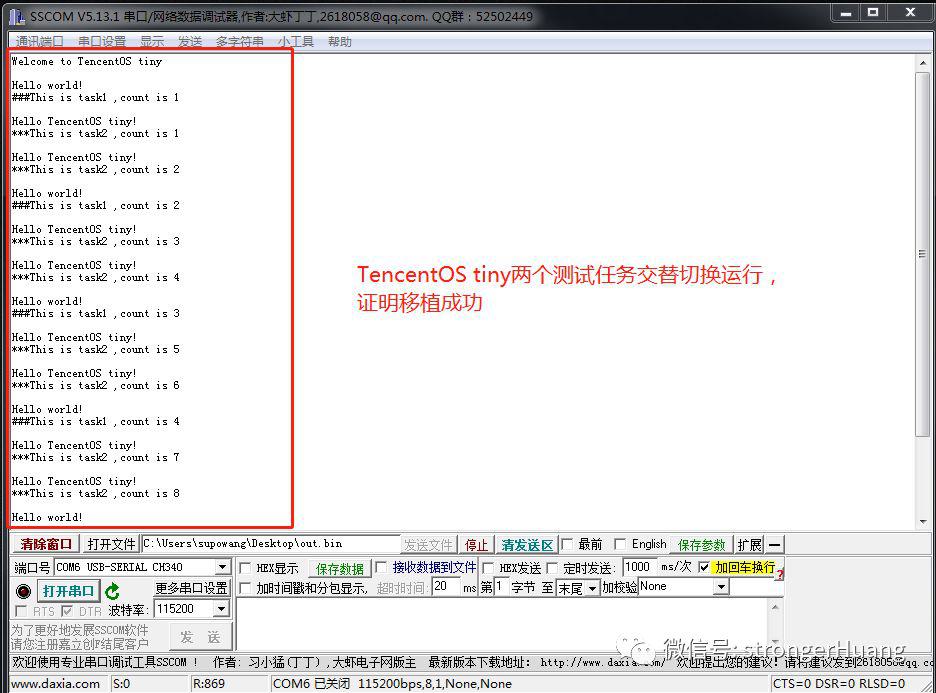This screenshot has width=936, height=693.
Task: Click the 'task2 , count is 8' line
Action: [96, 493]
